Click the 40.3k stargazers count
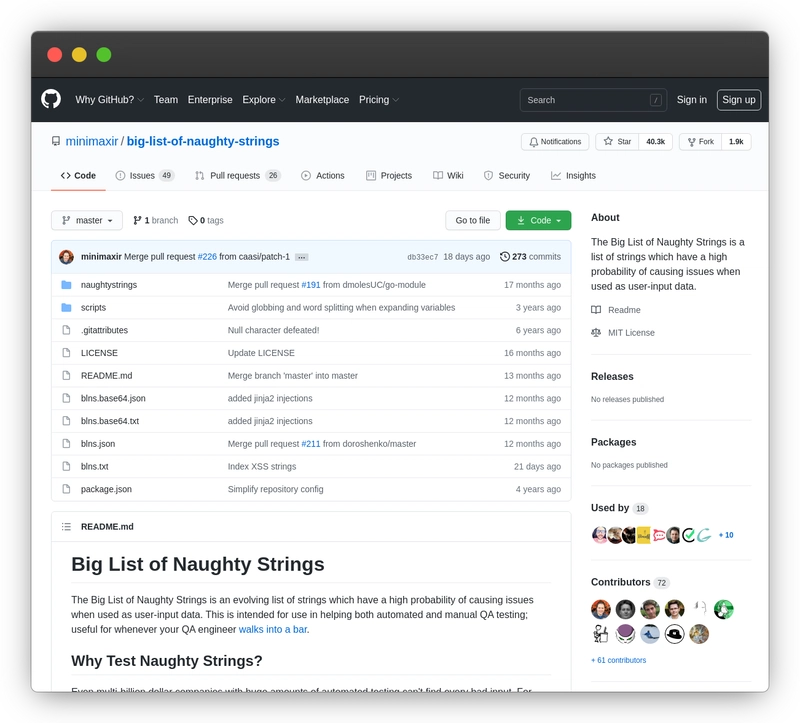This screenshot has width=800, height=723. [x=656, y=142]
